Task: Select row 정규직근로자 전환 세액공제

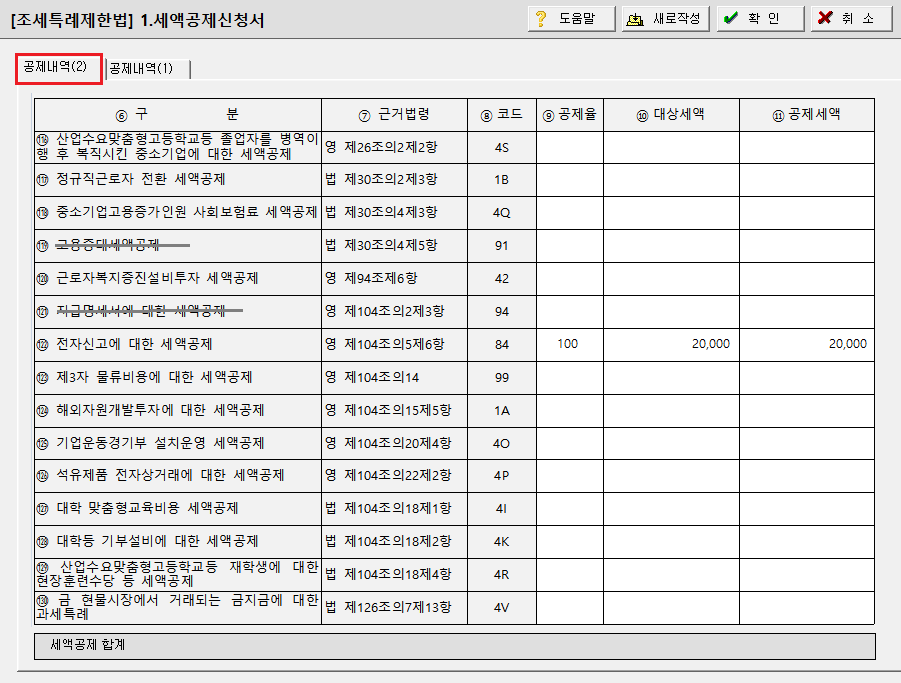Action: (178, 180)
